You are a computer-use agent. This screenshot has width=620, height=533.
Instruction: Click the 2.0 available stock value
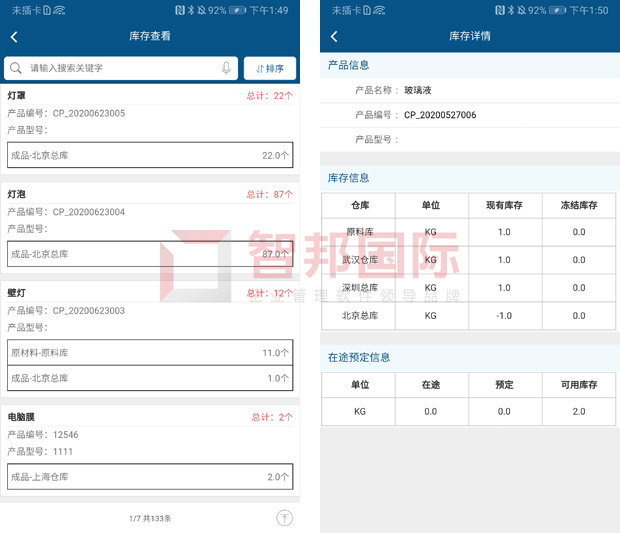click(x=579, y=411)
